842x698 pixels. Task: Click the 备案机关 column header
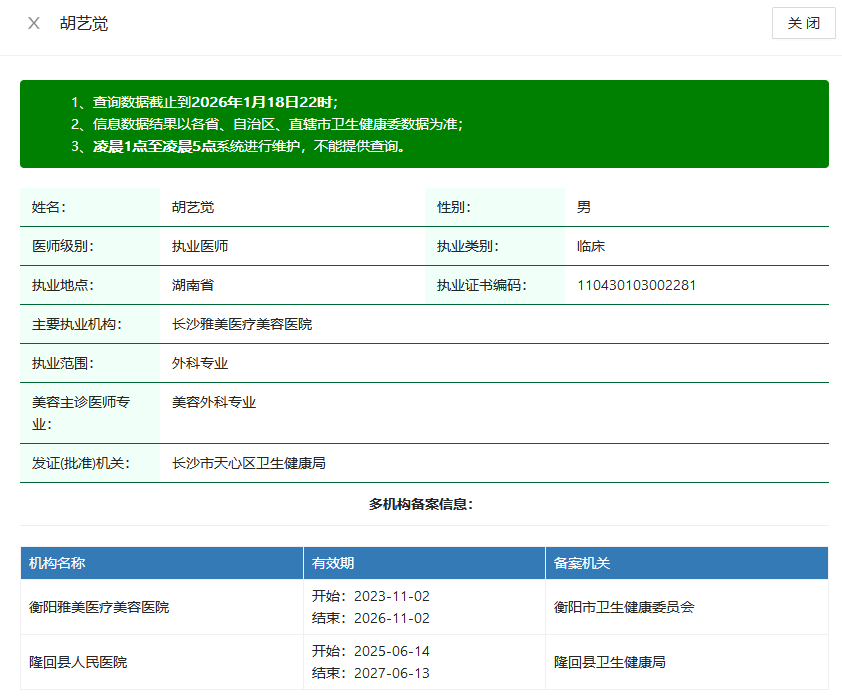click(x=582, y=563)
